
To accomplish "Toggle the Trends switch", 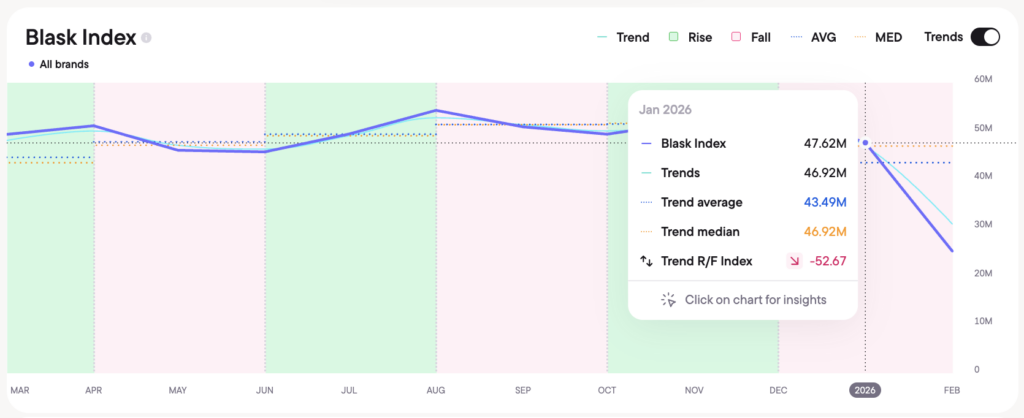I will (984, 37).
